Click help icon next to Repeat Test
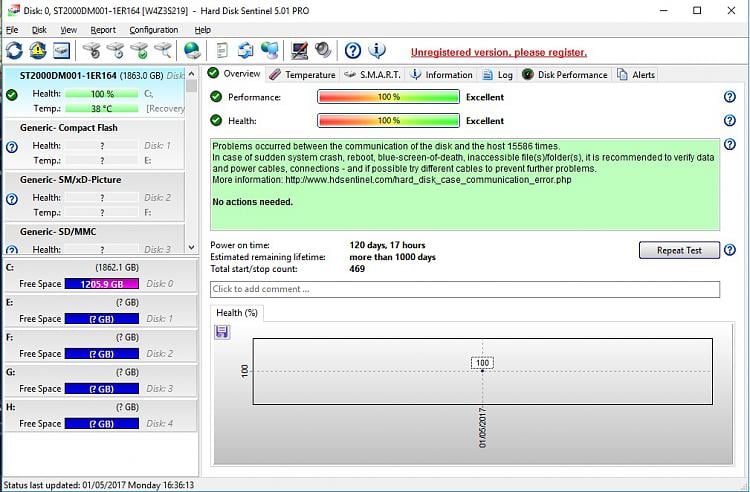The image size is (750, 492). click(x=729, y=250)
